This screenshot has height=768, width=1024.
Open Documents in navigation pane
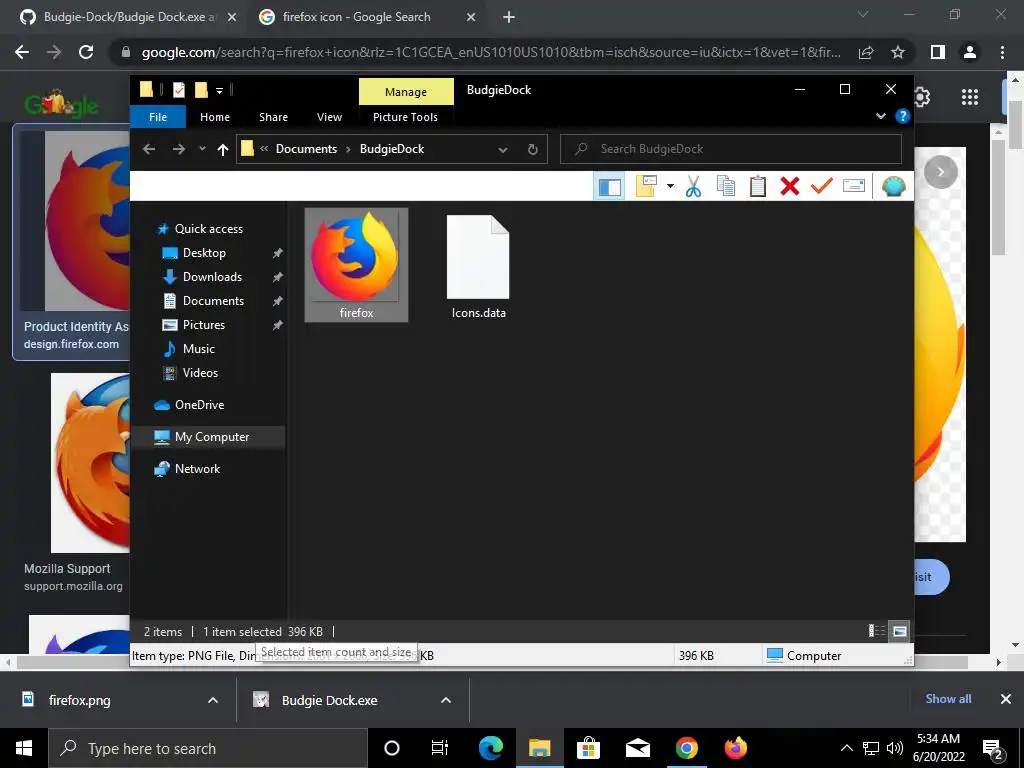pos(213,301)
